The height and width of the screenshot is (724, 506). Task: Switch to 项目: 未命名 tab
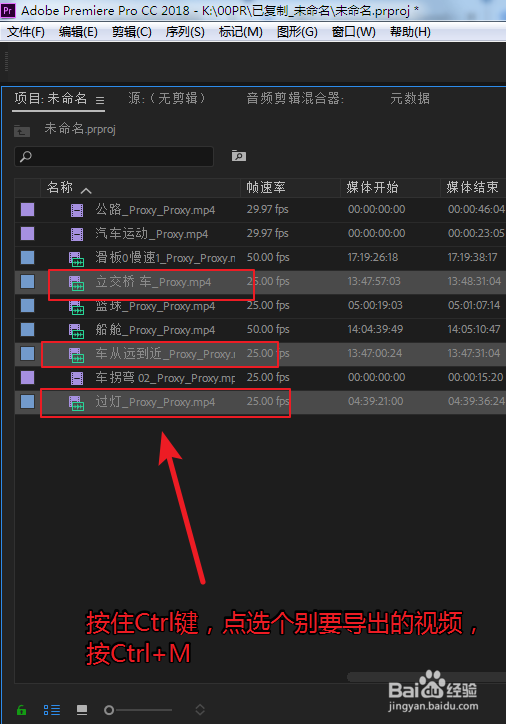(51, 98)
